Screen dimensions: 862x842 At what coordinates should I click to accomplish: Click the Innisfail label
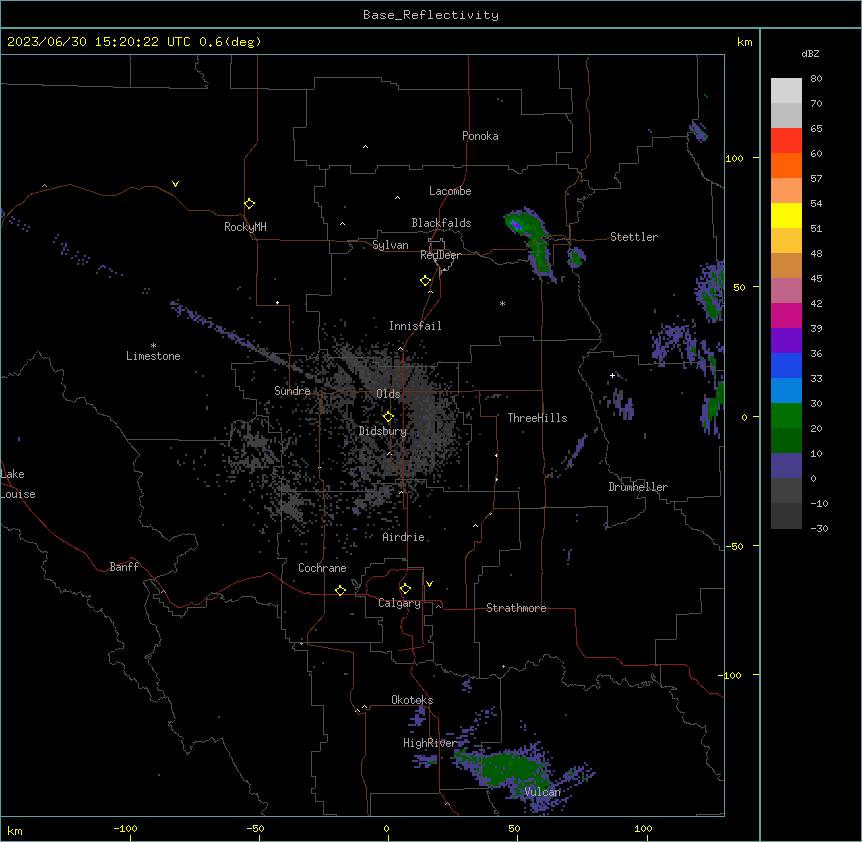[x=415, y=326]
